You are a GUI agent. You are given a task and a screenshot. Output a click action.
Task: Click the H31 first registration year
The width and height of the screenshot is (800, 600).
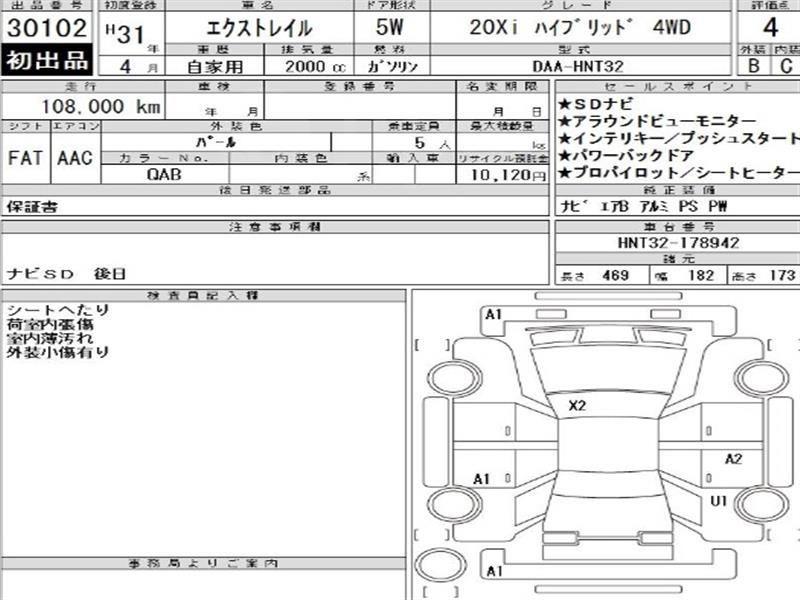pos(126,34)
